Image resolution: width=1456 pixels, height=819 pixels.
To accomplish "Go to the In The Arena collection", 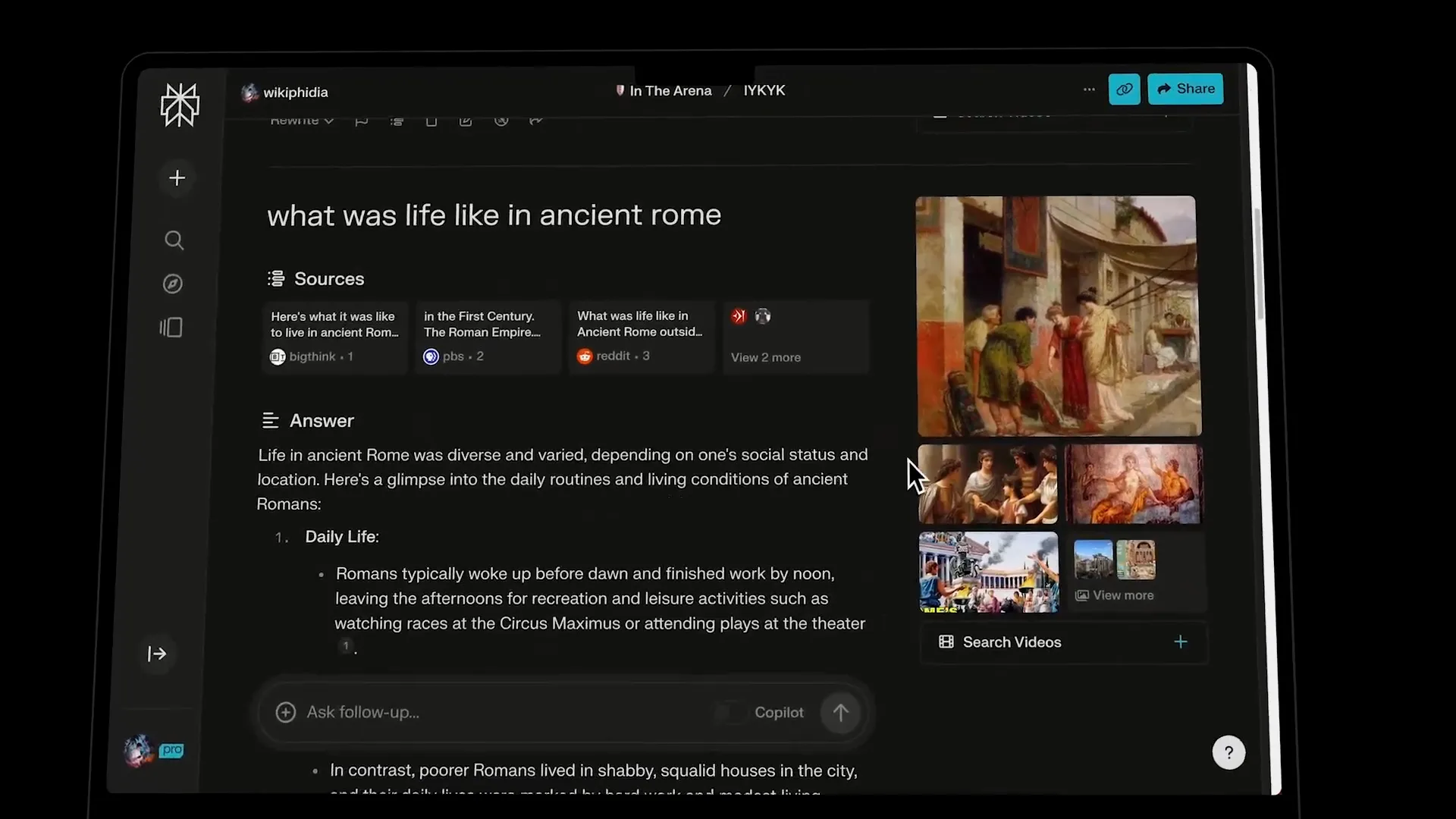I will point(664,91).
